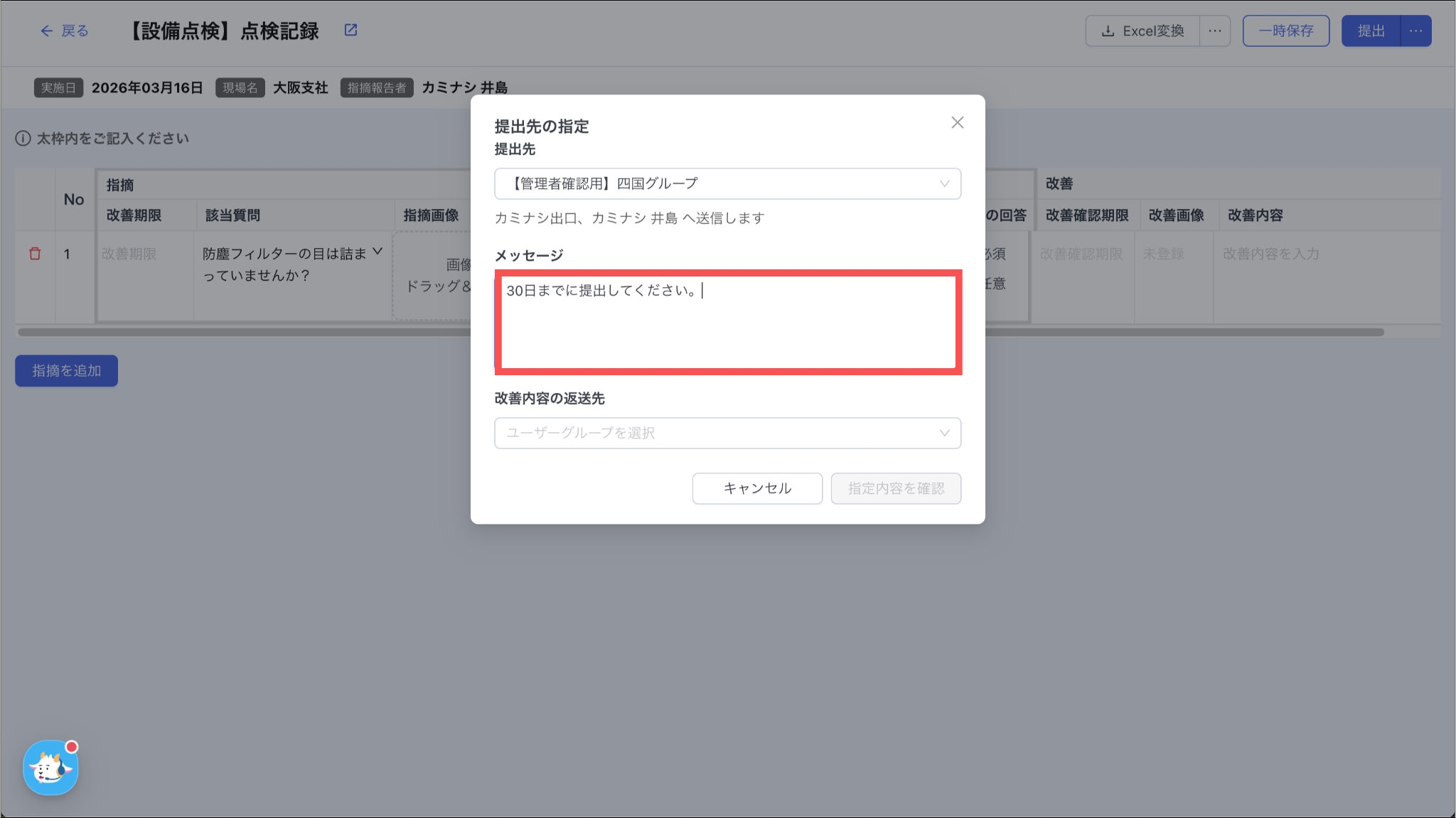Open the external link icon beside 点検記録
Image resolution: width=1456 pixels, height=818 pixels.
pyautogui.click(x=350, y=30)
